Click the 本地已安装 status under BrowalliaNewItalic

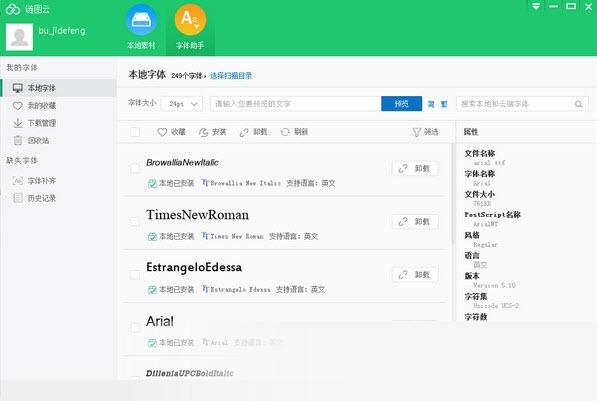(171, 183)
